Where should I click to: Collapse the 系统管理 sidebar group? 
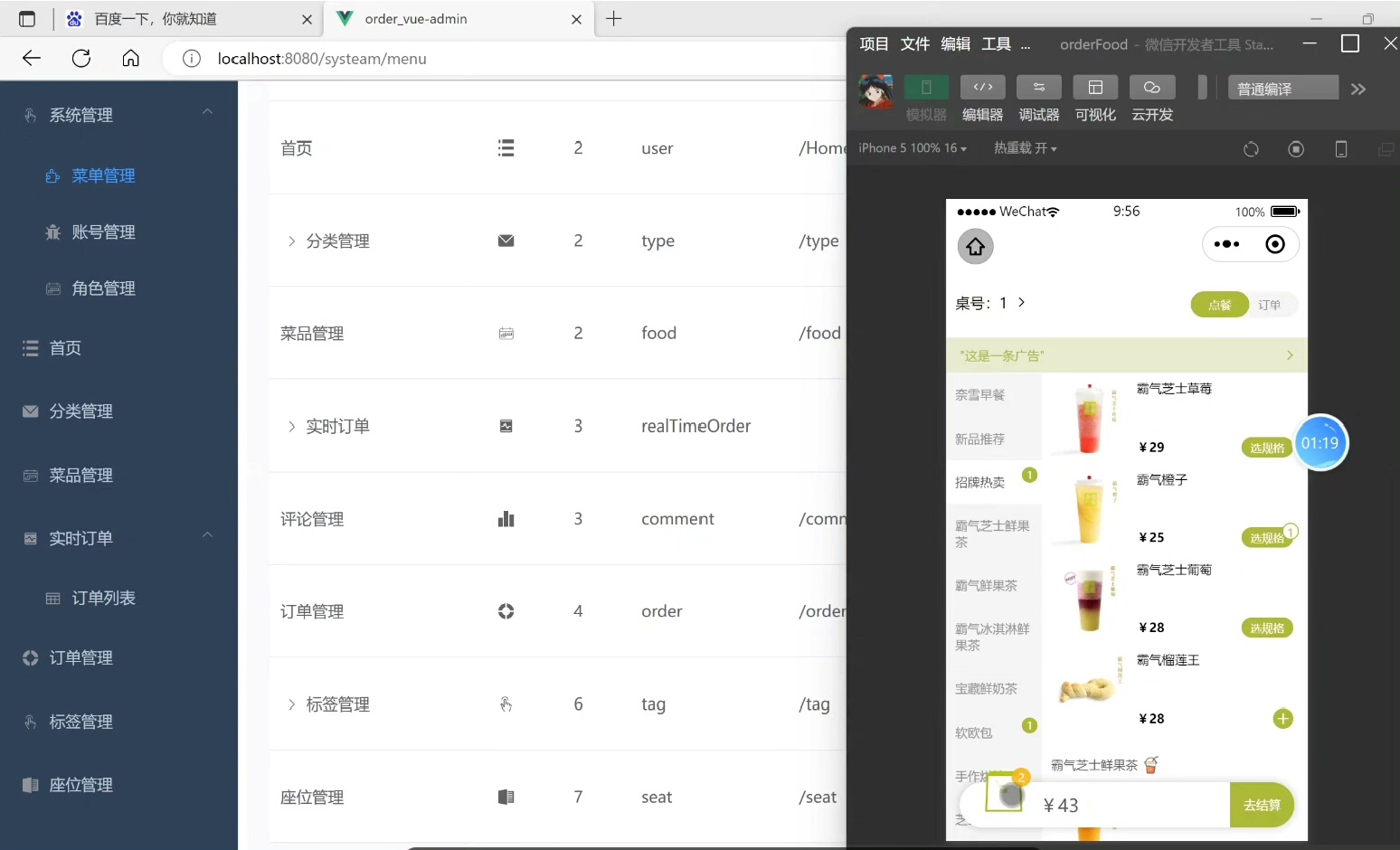[207, 113]
